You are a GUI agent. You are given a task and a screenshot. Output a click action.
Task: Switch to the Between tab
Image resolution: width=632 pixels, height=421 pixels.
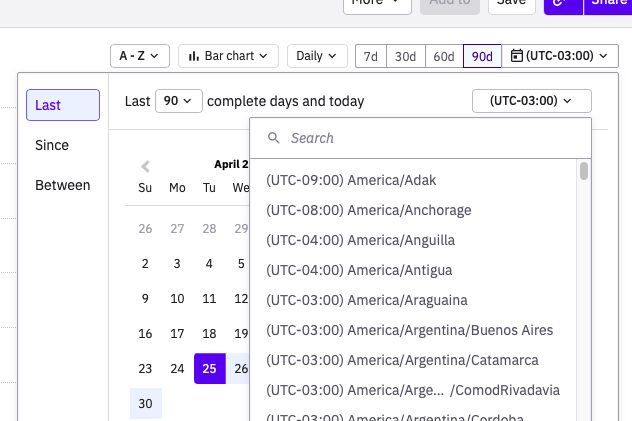pyautogui.click(x=62, y=185)
